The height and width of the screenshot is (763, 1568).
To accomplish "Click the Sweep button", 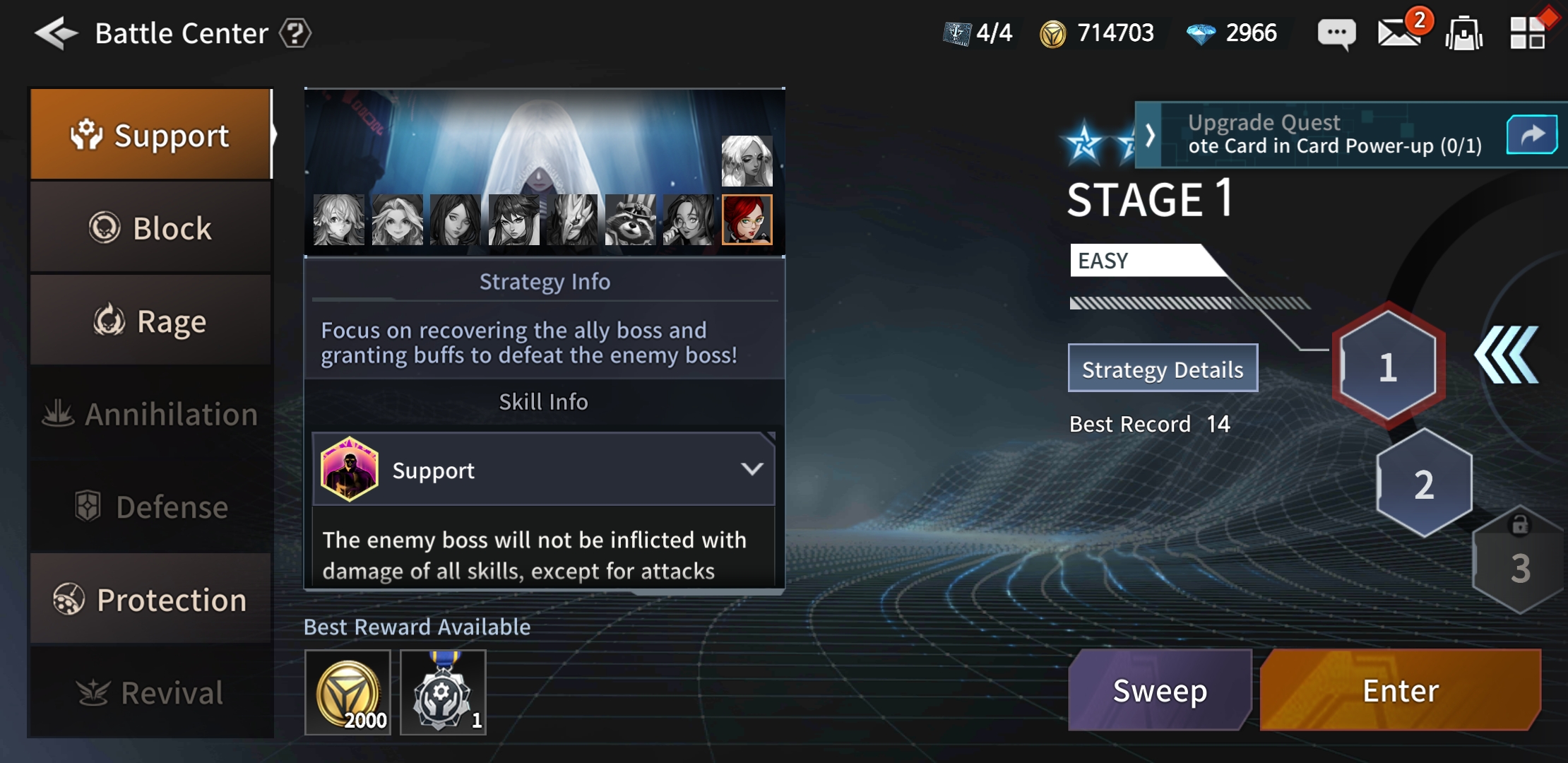I will [1160, 690].
